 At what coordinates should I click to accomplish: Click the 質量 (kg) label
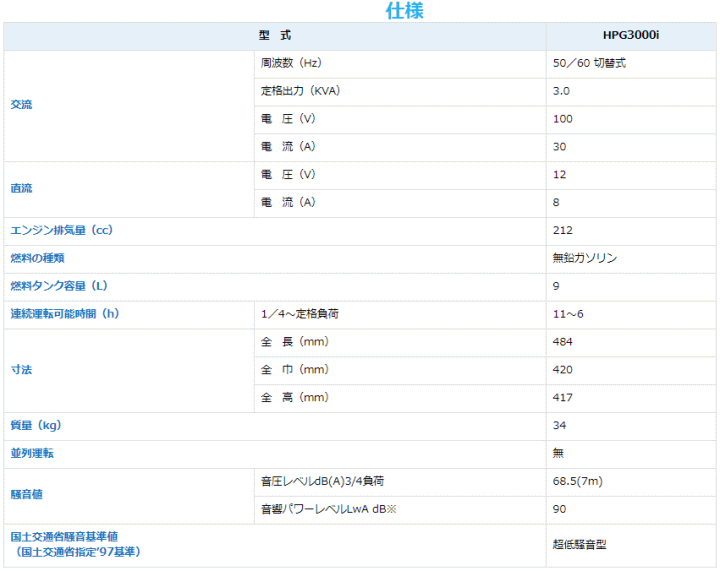pyautogui.click(x=36, y=425)
